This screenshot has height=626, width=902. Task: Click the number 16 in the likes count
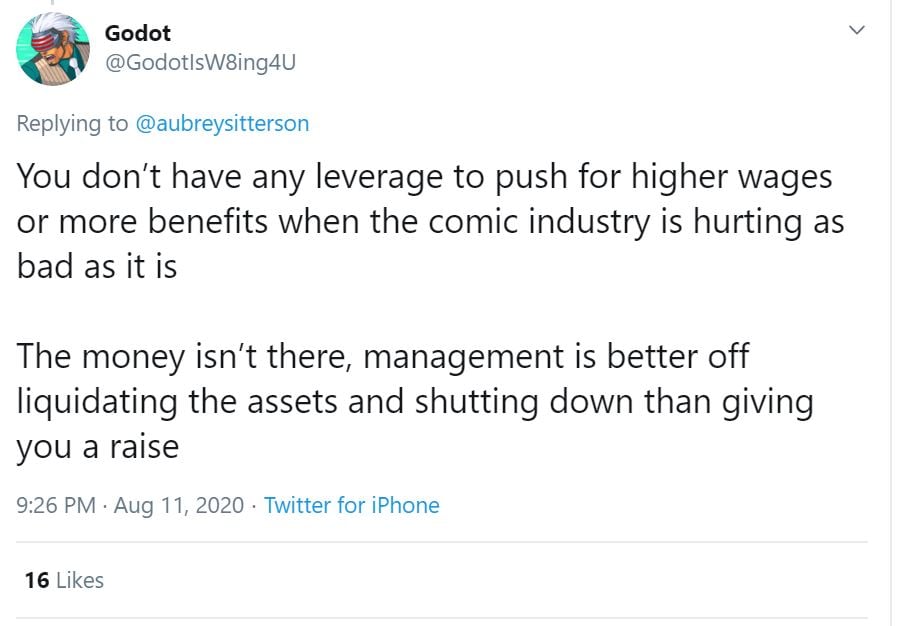point(37,580)
